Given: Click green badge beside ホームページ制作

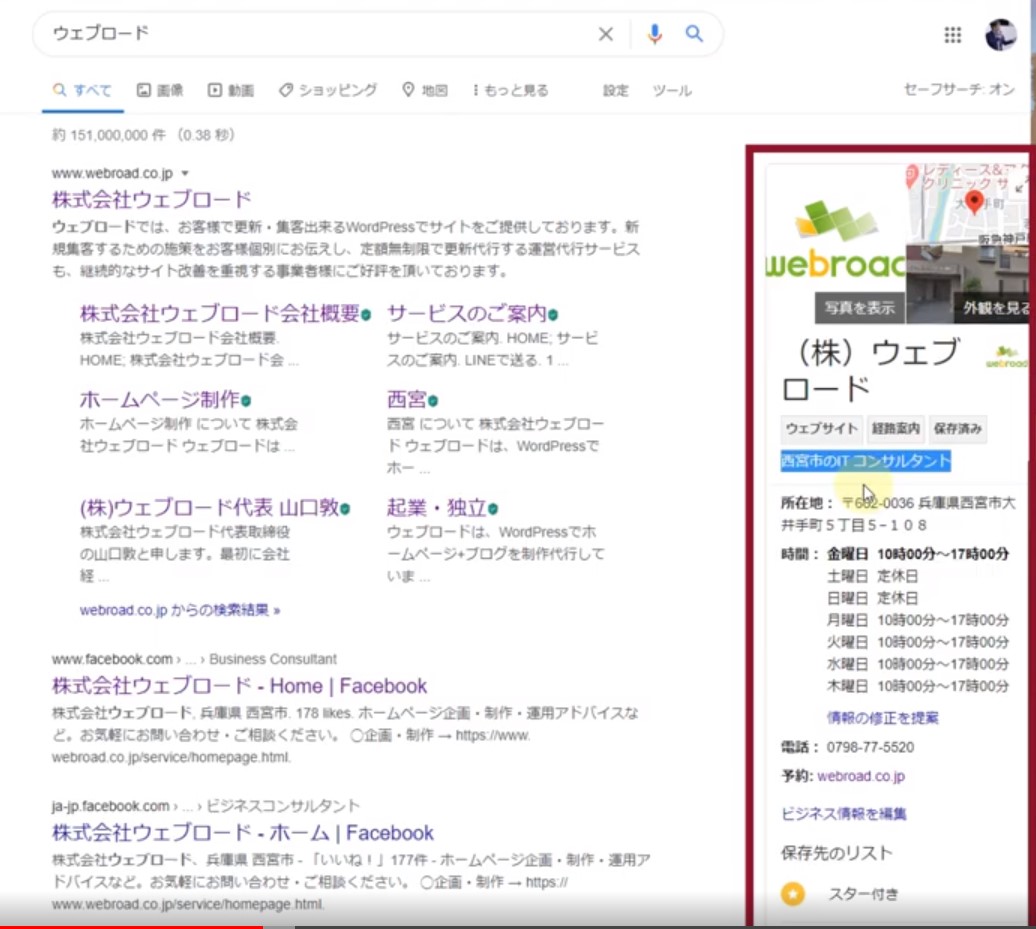Looking at the screenshot, I should pyautogui.click(x=246, y=401).
